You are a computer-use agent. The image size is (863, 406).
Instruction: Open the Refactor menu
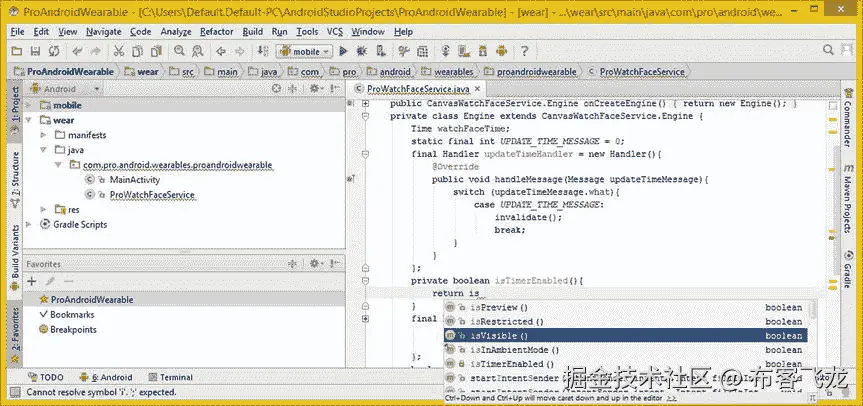tap(217, 32)
